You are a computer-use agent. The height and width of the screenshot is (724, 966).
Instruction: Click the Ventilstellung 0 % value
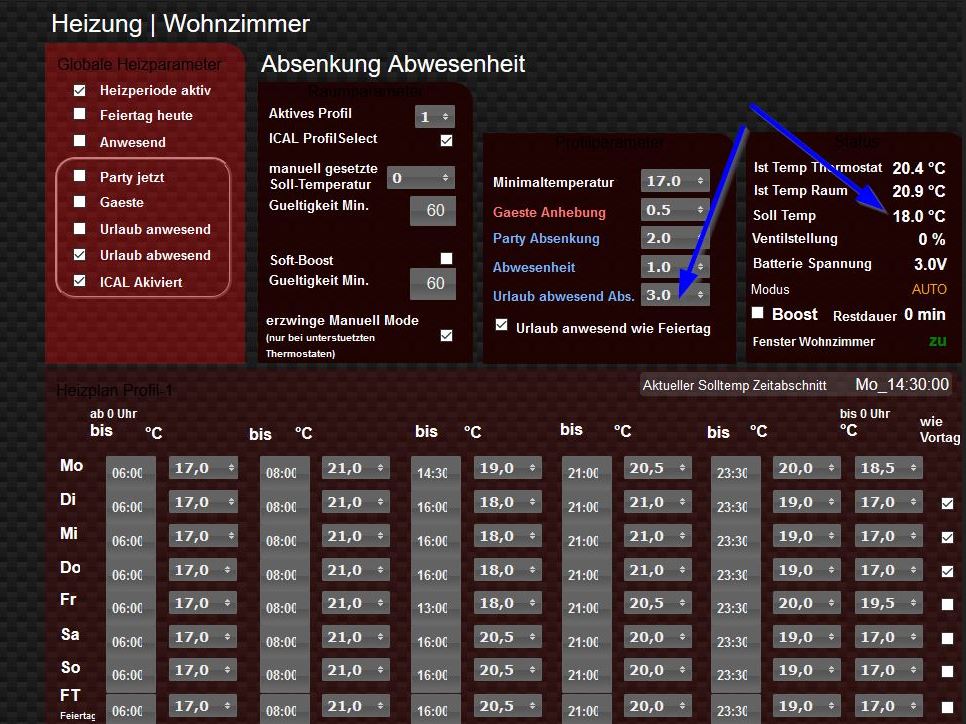(932, 239)
